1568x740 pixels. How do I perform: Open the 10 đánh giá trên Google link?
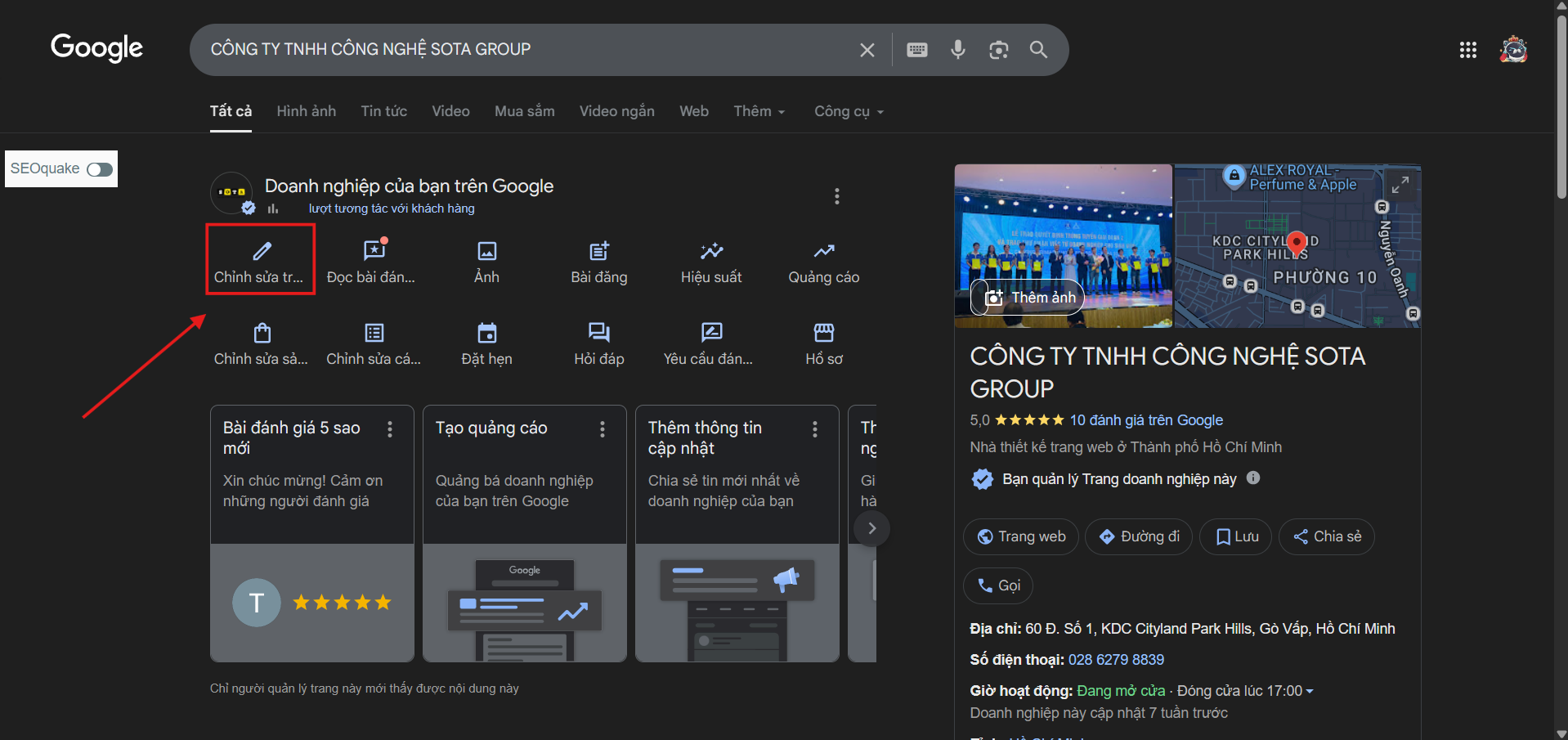tap(1146, 420)
